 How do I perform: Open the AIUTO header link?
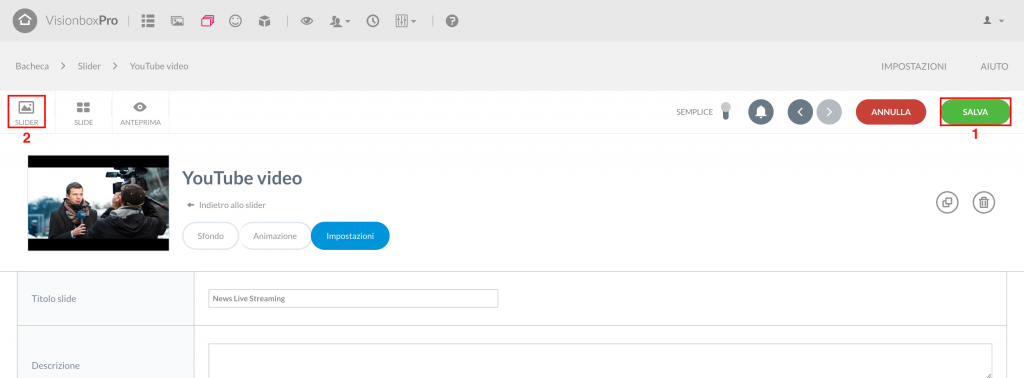(994, 67)
